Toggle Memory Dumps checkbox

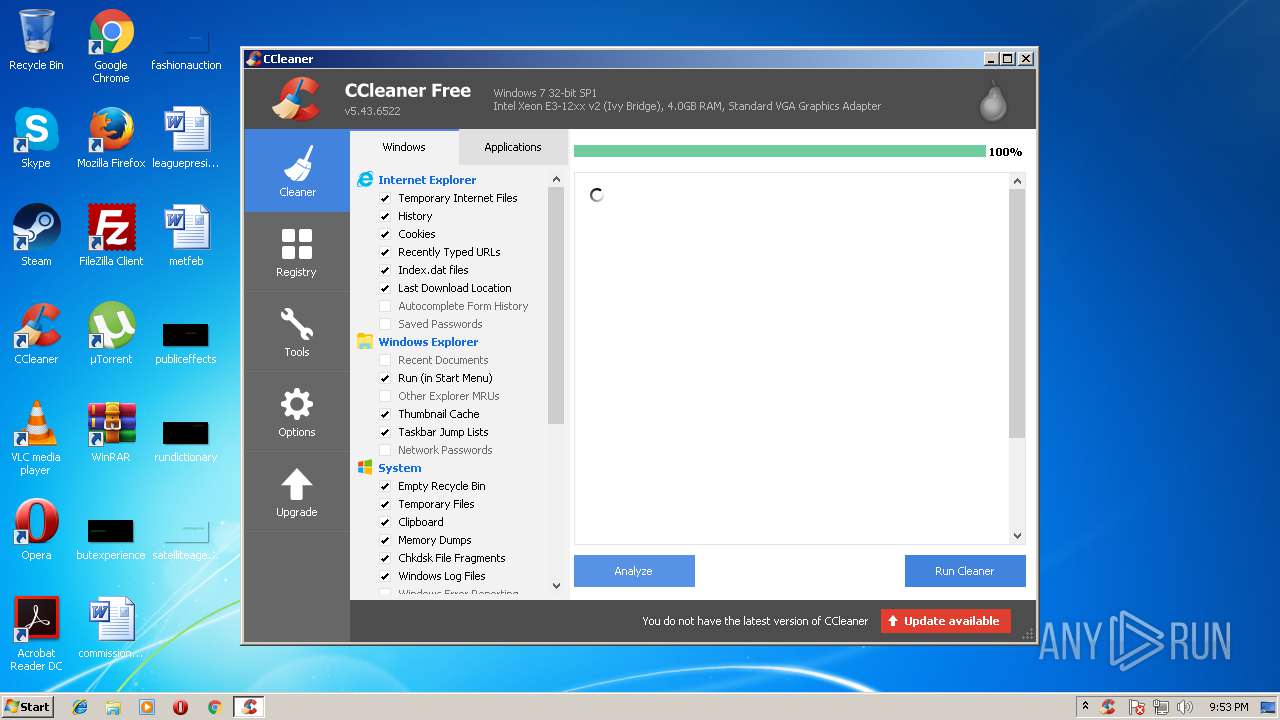point(385,540)
